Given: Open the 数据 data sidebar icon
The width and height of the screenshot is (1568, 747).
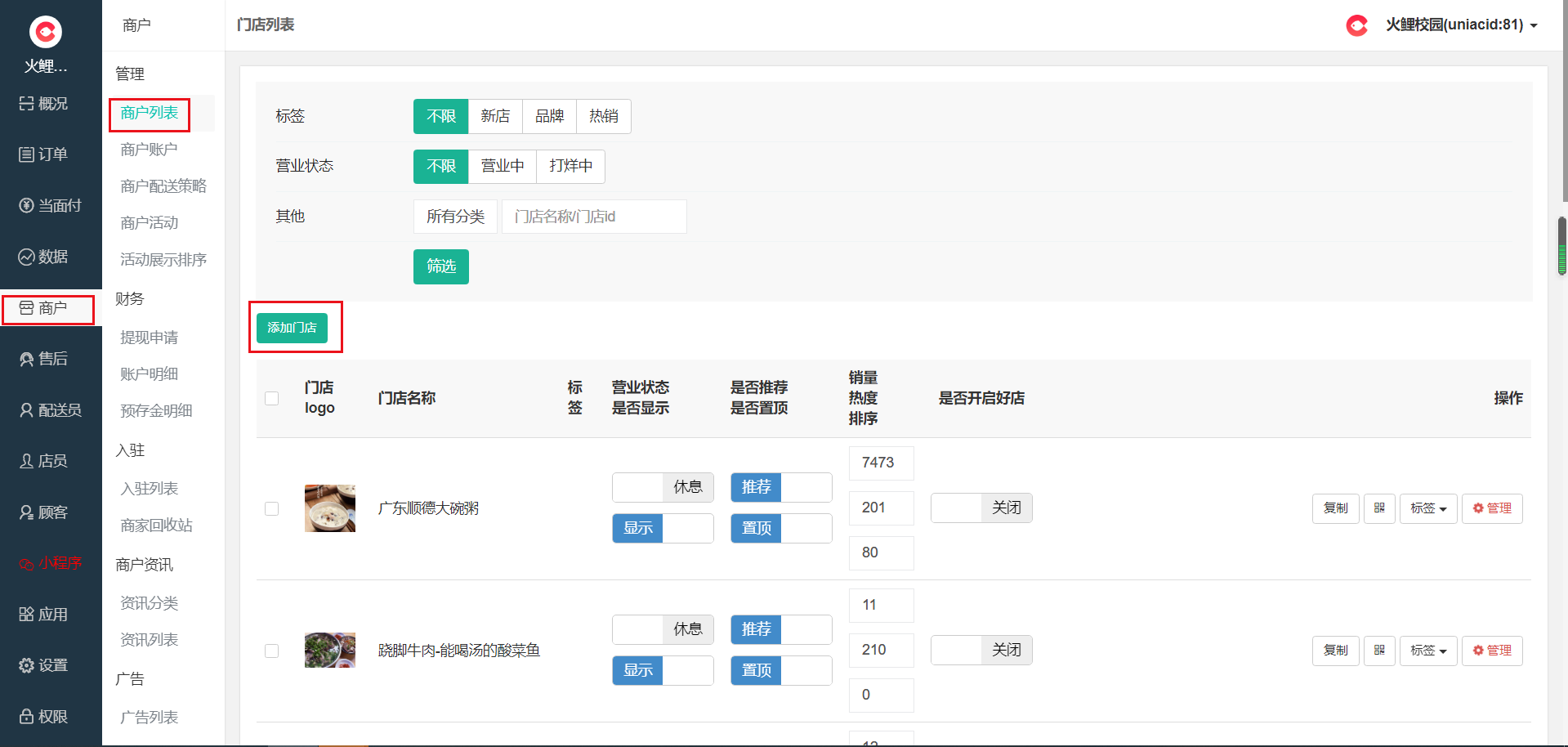Looking at the screenshot, I should point(43,257).
